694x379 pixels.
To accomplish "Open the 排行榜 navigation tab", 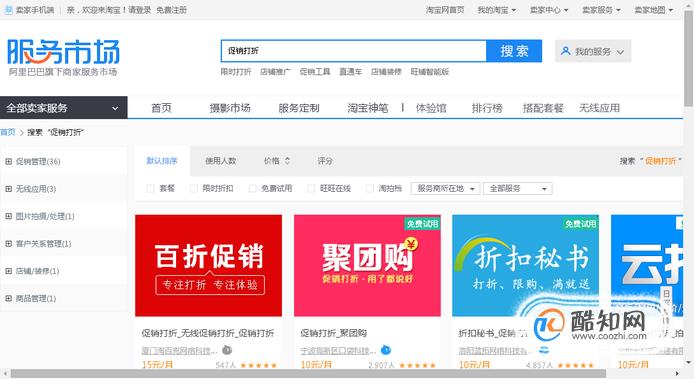I will click(487, 108).
